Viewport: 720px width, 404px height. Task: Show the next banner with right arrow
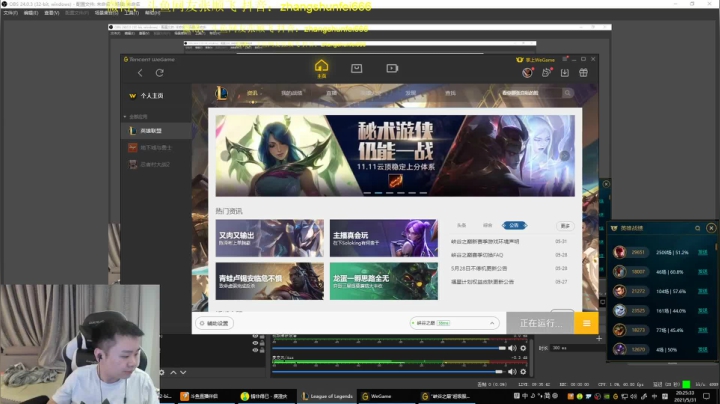565,156
